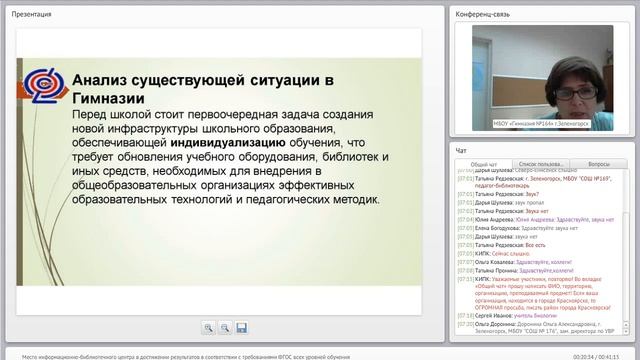Select КИПК long announcement message
The height and width of the screenshot is (360, 640).
click(535, 293)
